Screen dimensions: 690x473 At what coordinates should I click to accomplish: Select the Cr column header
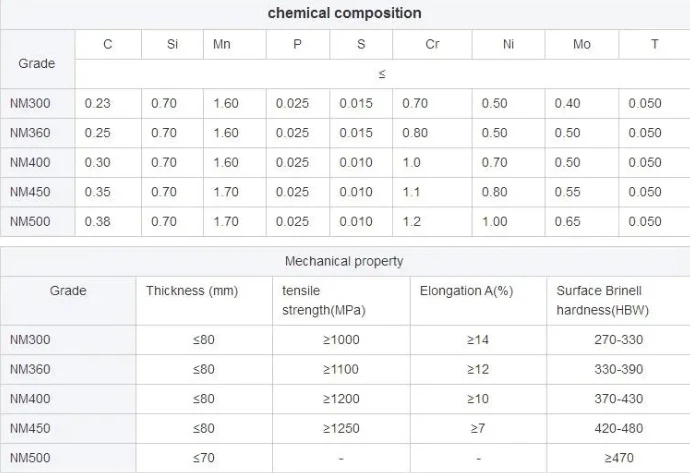click(432, 44)
